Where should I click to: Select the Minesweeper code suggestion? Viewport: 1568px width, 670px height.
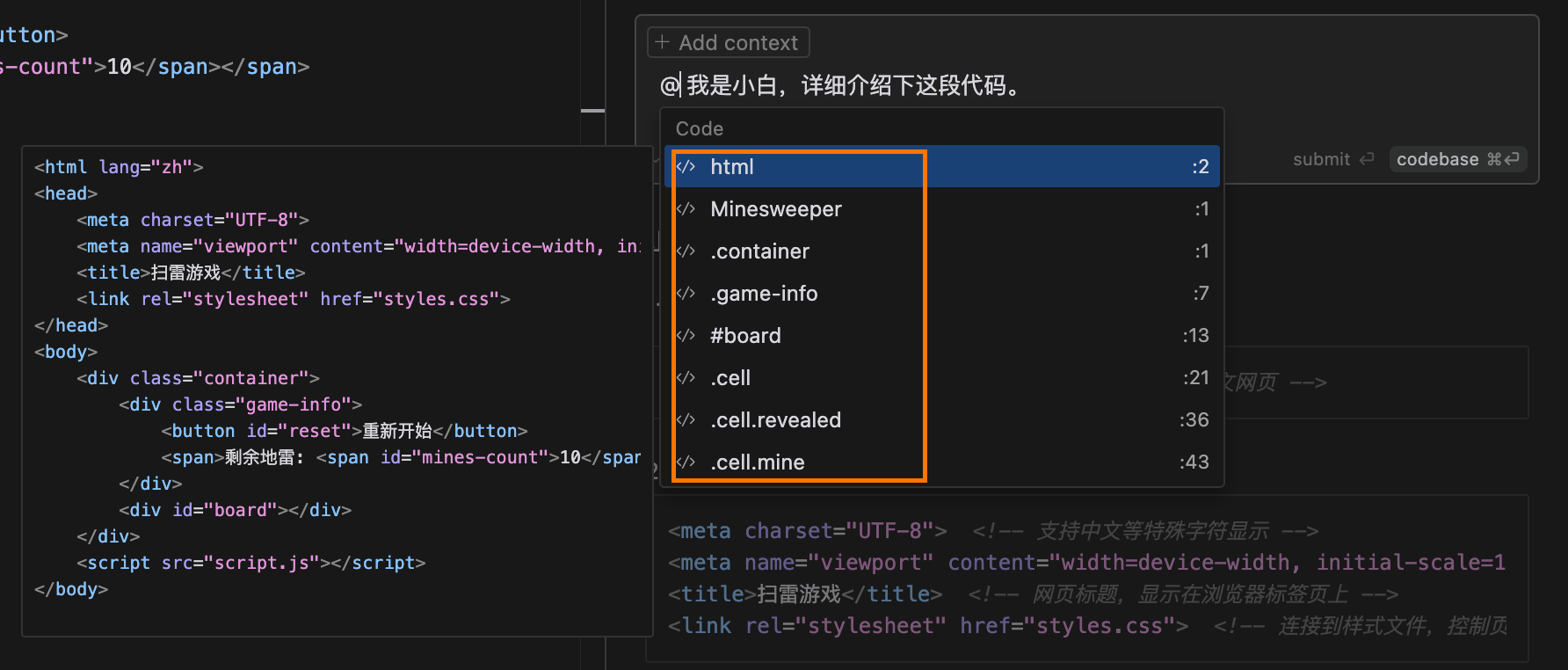coord(942,208)
